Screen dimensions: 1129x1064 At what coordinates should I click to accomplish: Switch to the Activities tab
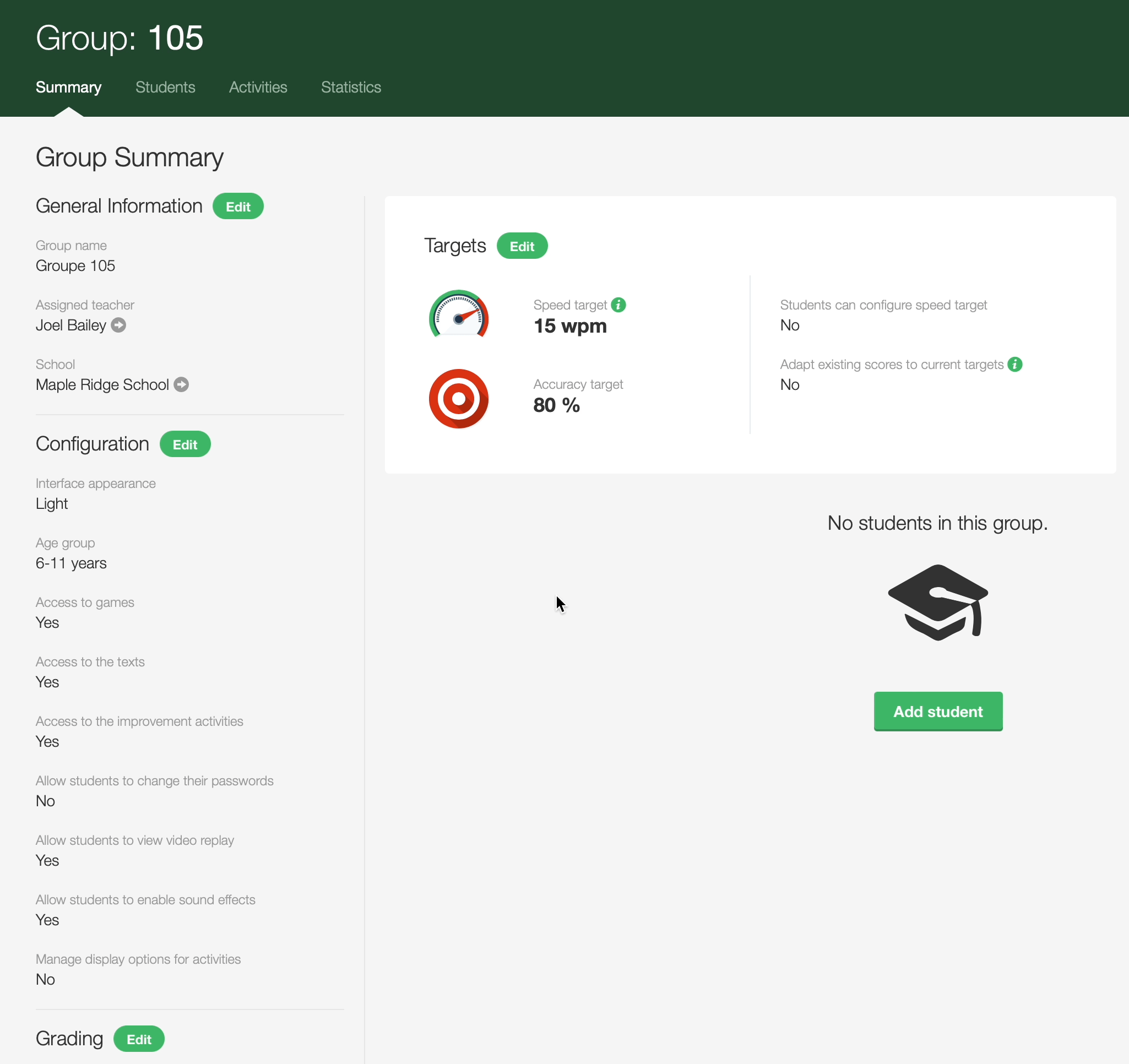click(x=258, y=87)
